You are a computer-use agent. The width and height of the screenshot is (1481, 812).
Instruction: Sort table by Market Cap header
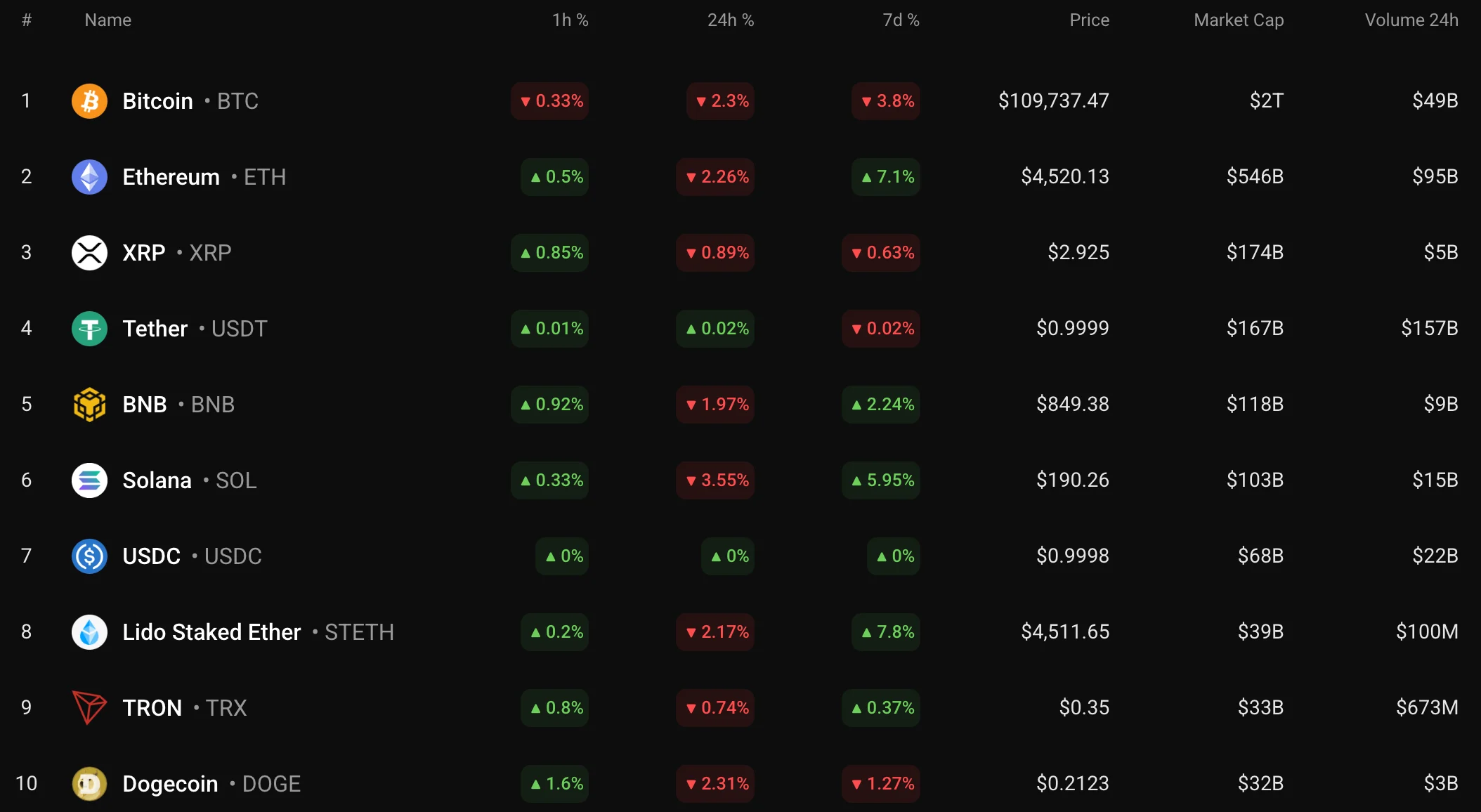1238,20
